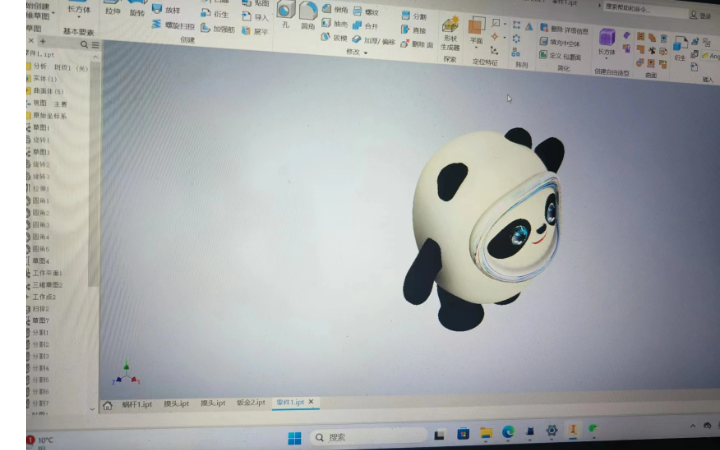The image size is (720, 450).
Task: Close the 零件1.ipt document tab
Action: [311, 402]
